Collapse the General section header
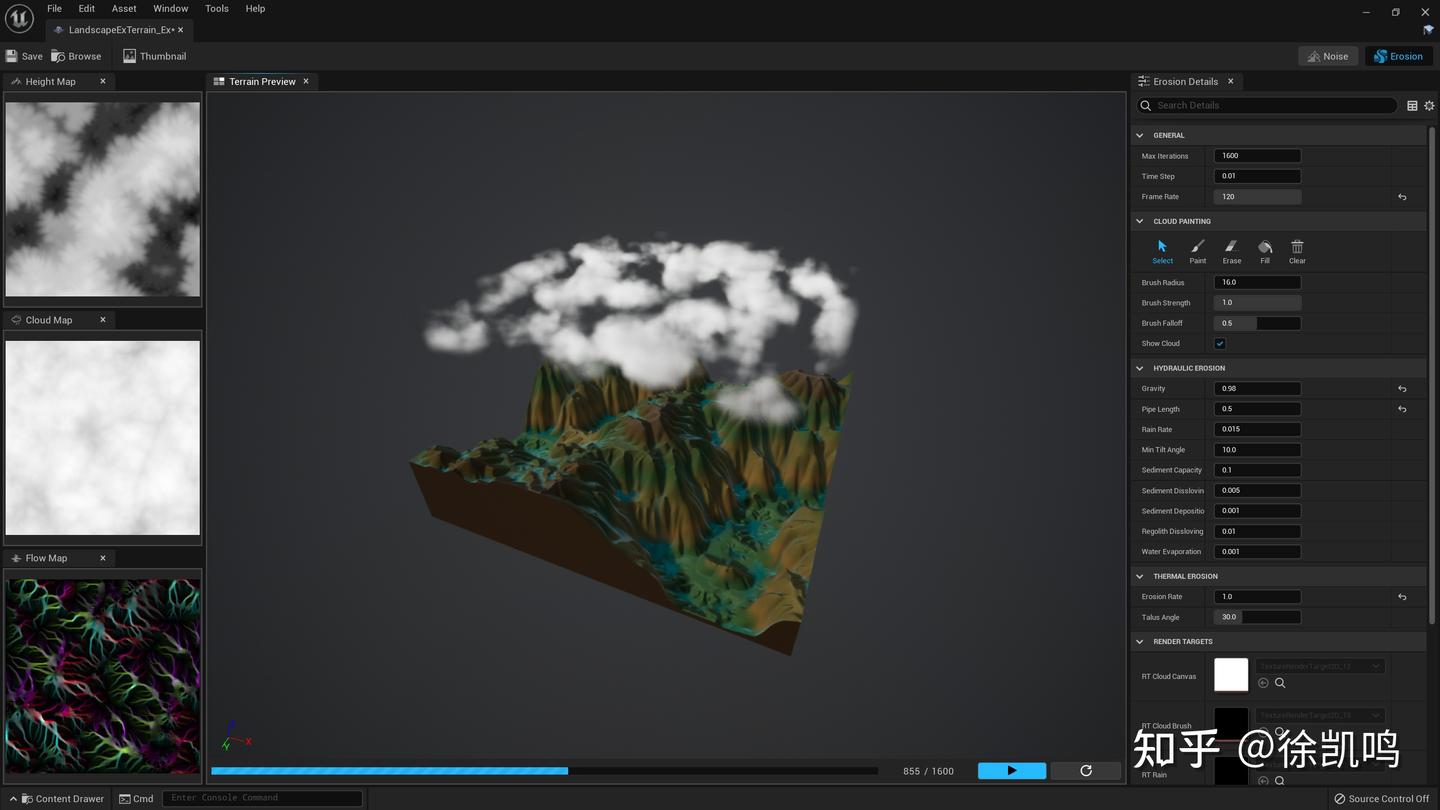 pos(1139,135)
